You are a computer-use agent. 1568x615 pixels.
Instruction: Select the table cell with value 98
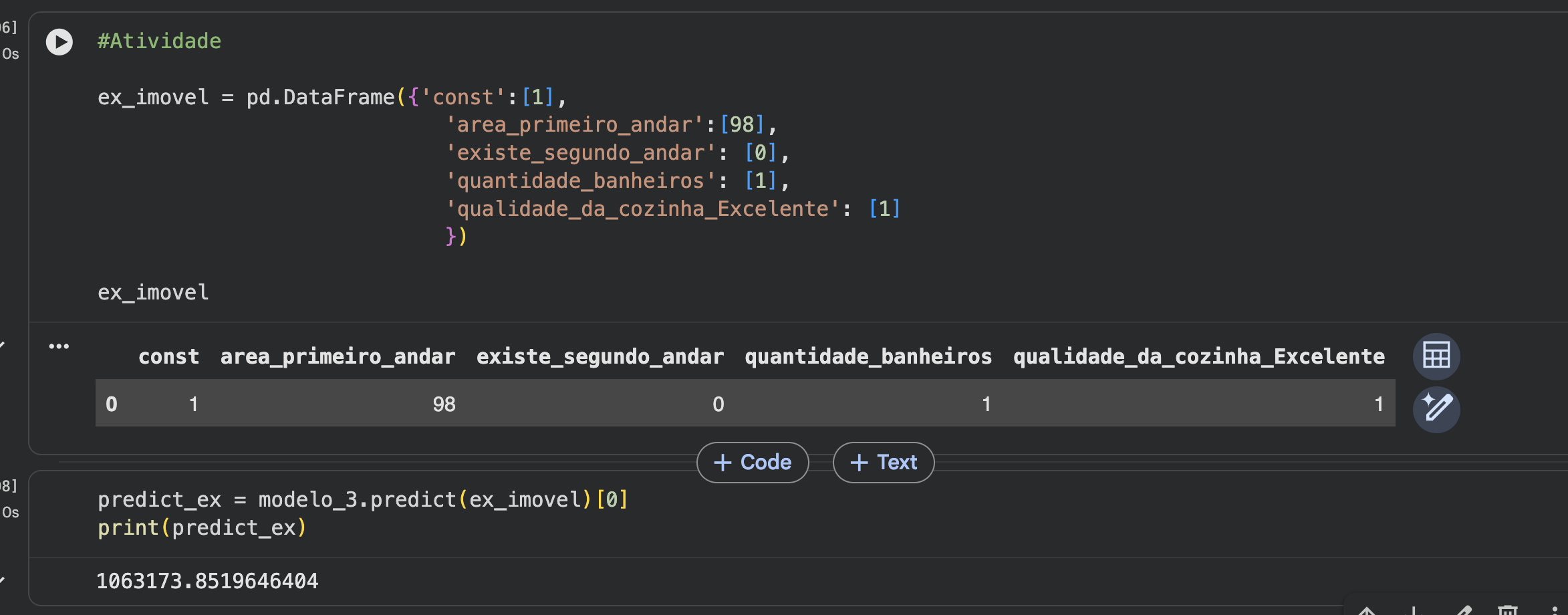coord(444,404)
